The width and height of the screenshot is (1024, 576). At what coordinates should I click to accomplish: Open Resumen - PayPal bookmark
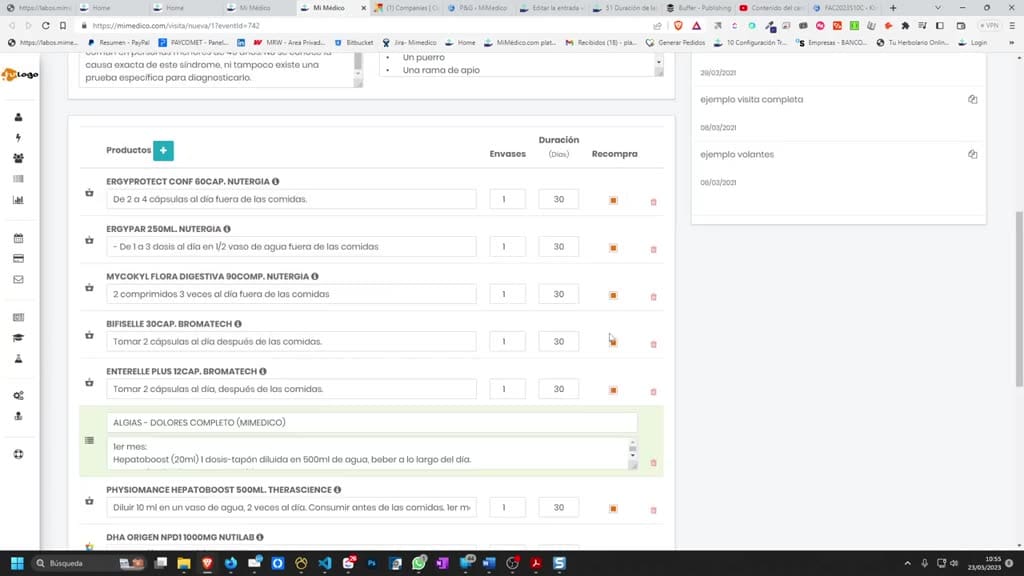[x=119, y=42]
